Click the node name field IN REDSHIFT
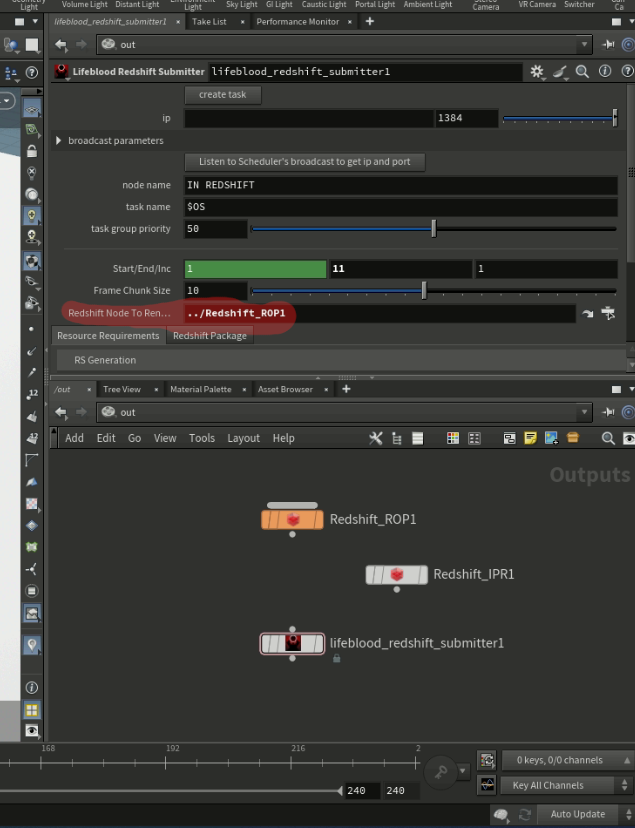Viewport: 635px width, 828px height. click(x=401, y=185)
